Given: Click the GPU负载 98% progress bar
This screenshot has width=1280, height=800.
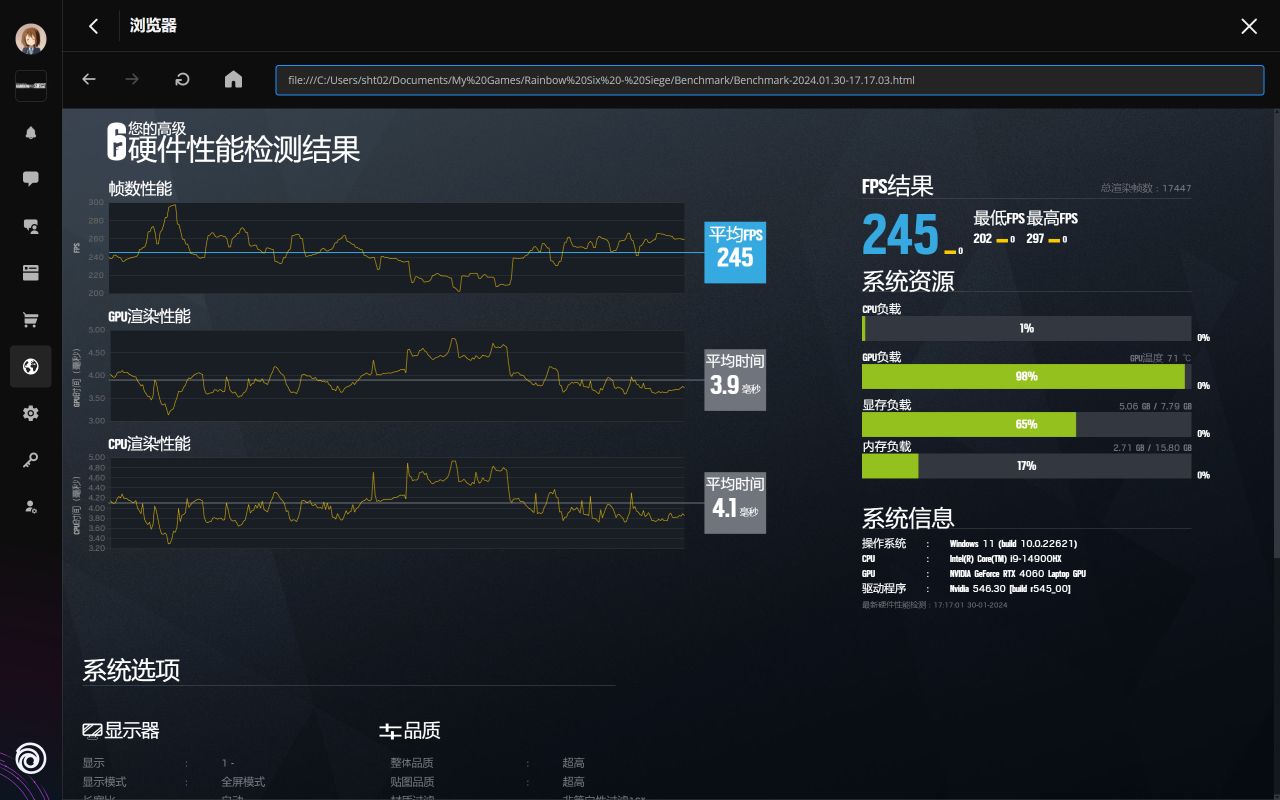Looking at the screenshot, I should click(1026, 377).
